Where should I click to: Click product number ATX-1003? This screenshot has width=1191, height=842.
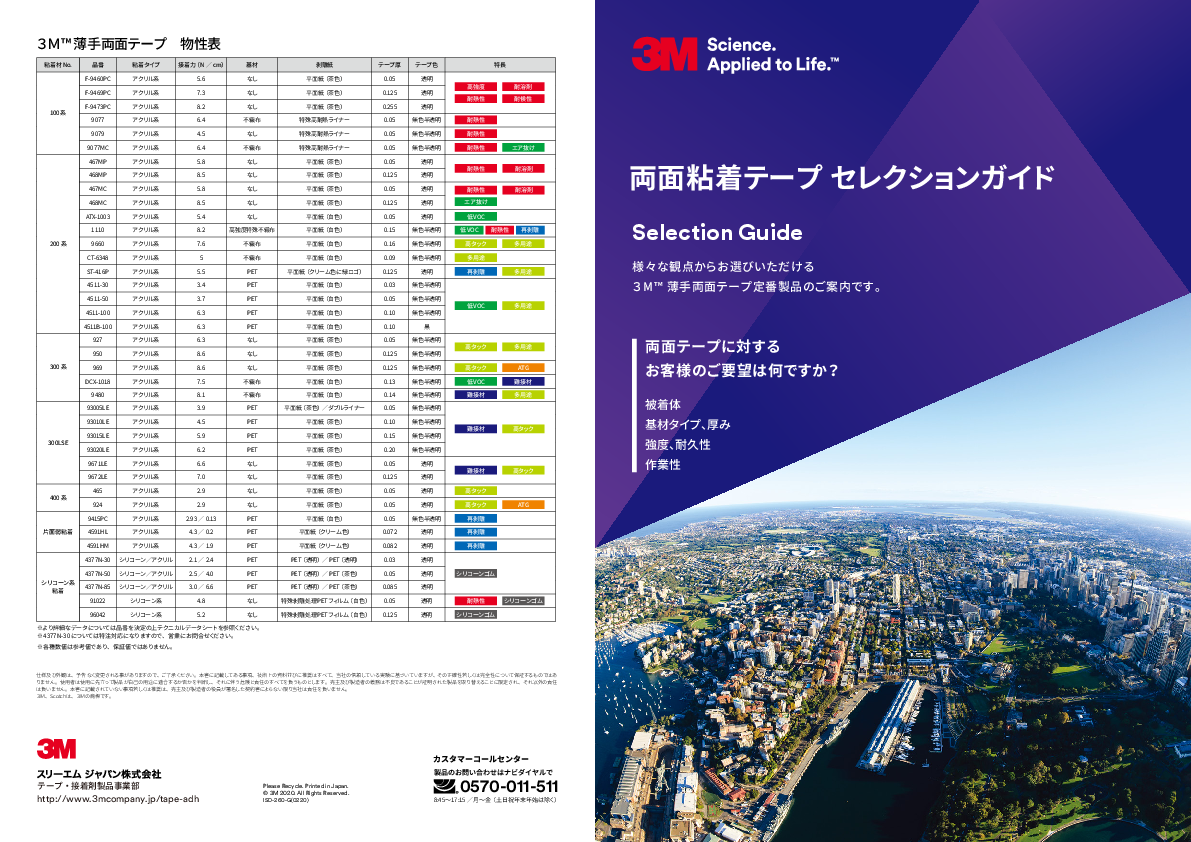click(98, 216)
